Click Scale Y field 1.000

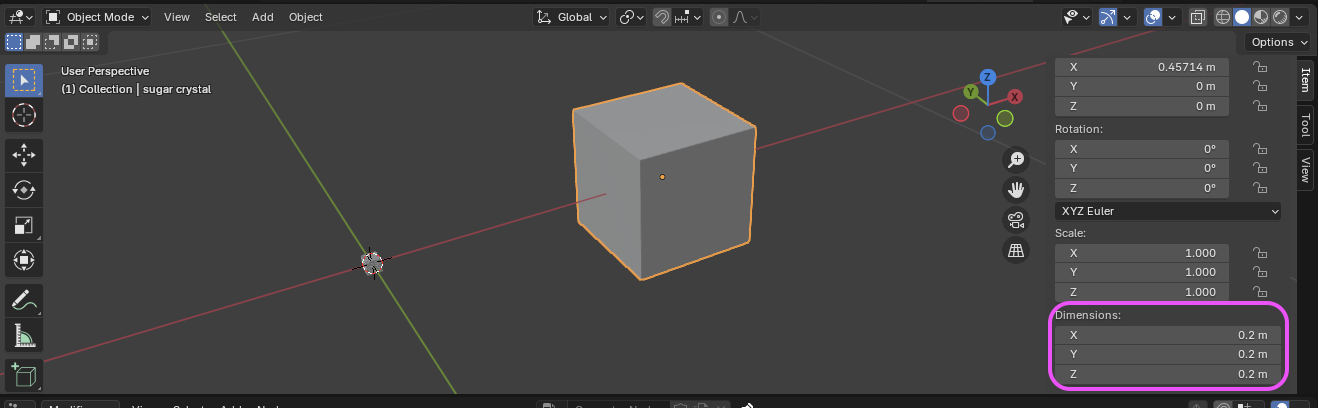coord(1142,272)
